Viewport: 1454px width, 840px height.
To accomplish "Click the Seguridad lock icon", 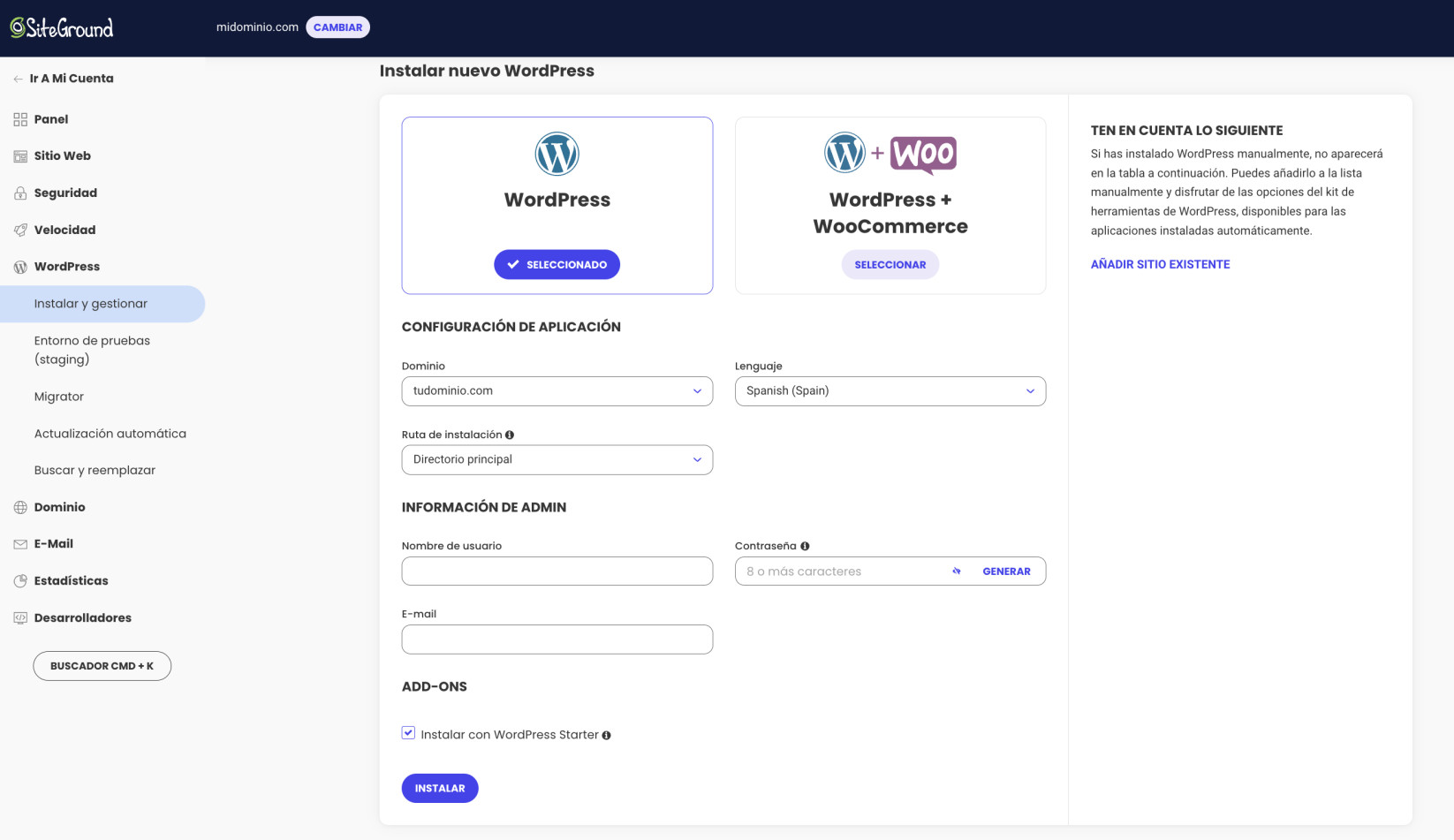I will (20, 193).
